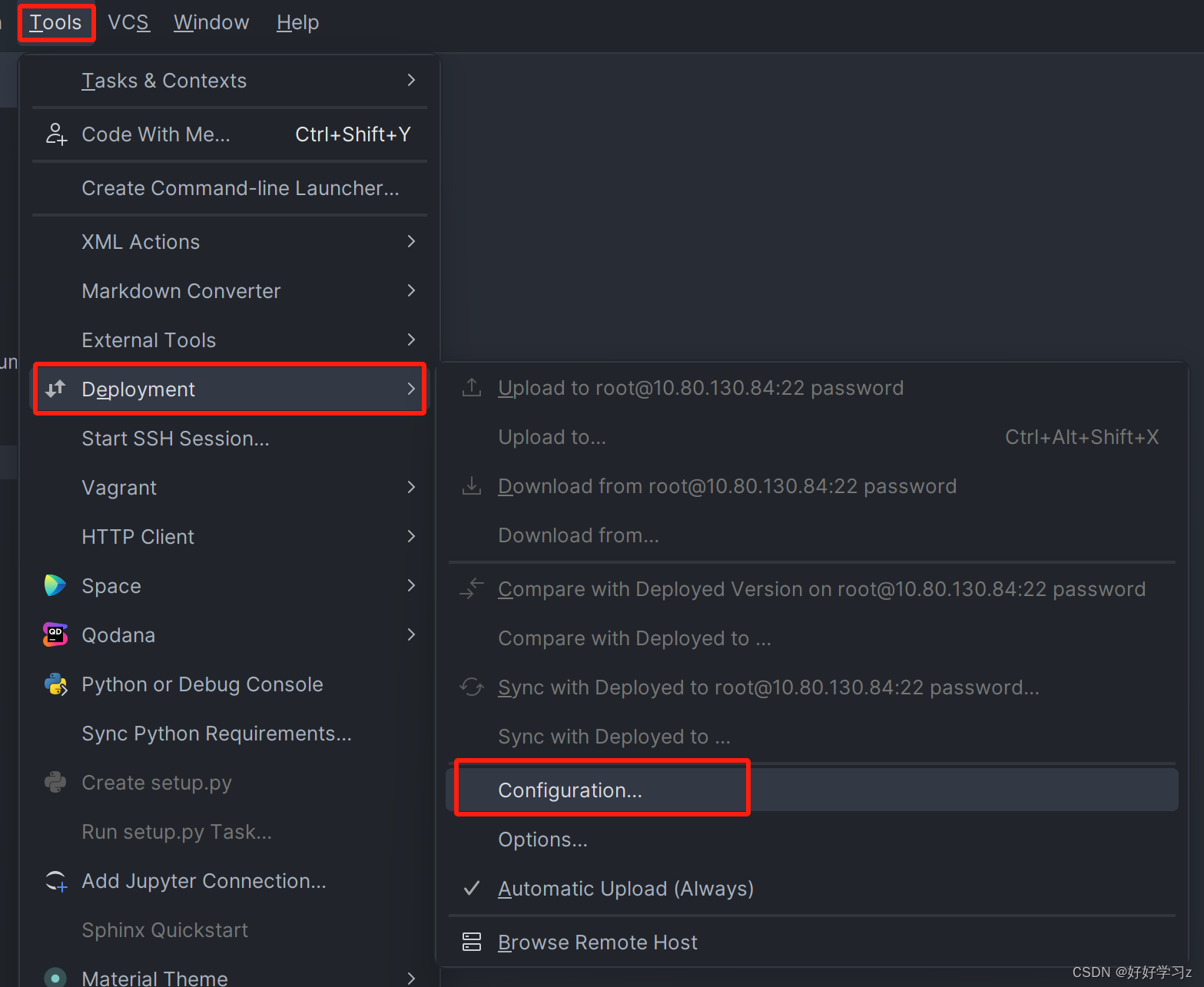The image size is (1204, 987).
Task: Select the HTTP Client entry
Action: (229, 536)
